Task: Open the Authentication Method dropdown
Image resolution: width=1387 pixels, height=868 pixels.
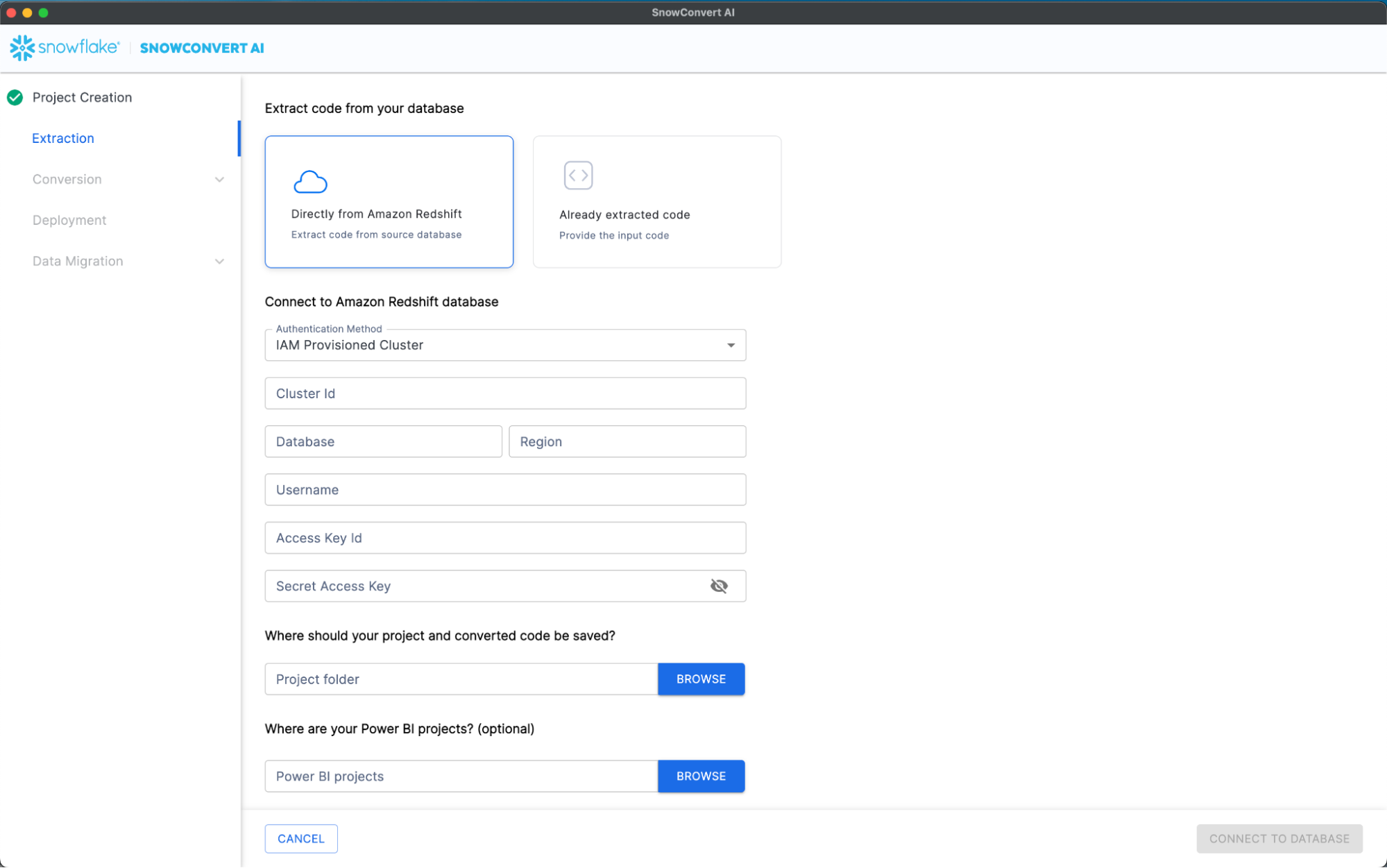Action: click(x=505, y=346)
